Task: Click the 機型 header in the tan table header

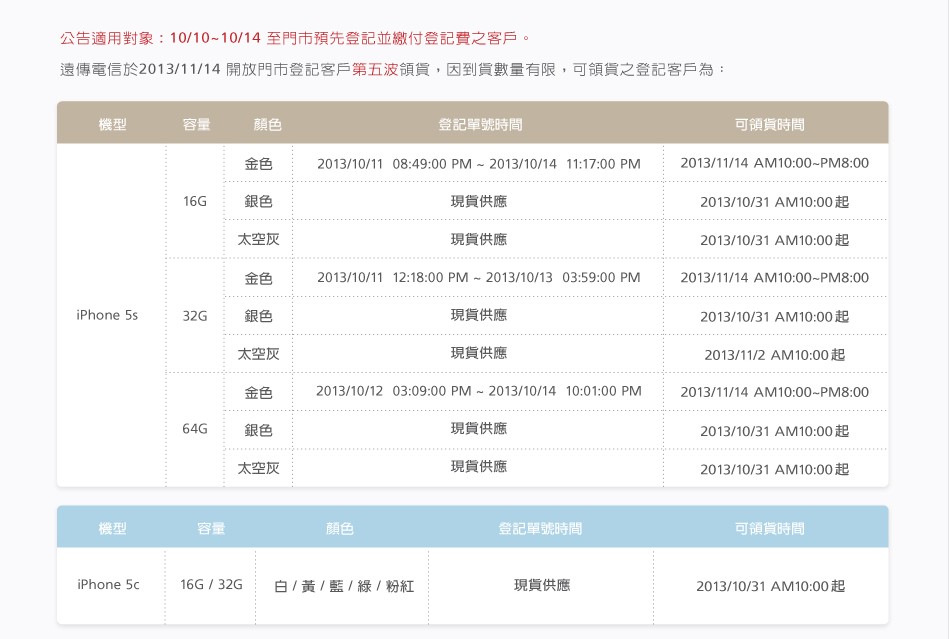Action: click(113, 124)
